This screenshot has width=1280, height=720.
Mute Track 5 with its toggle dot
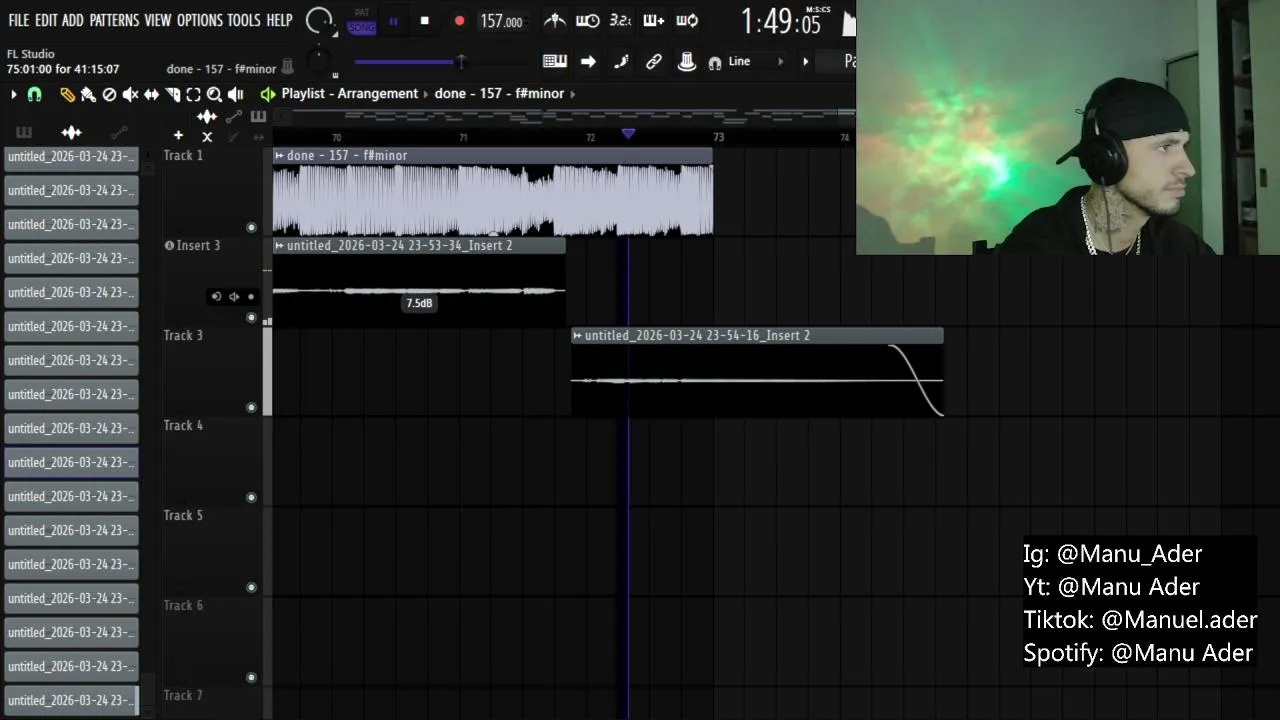[251, 587]
